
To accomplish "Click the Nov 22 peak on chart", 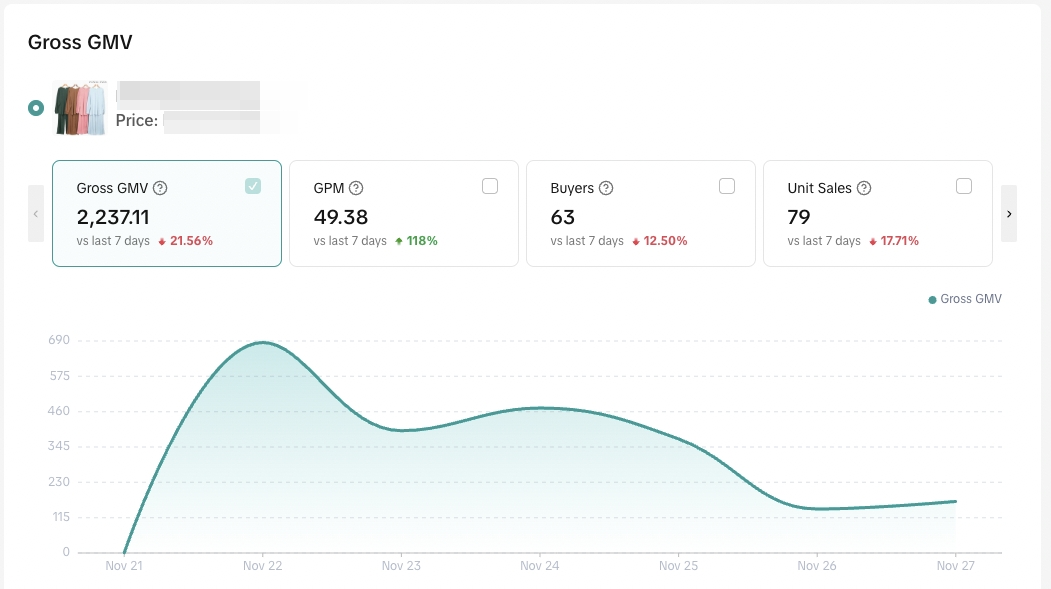I will click(262, 343).
